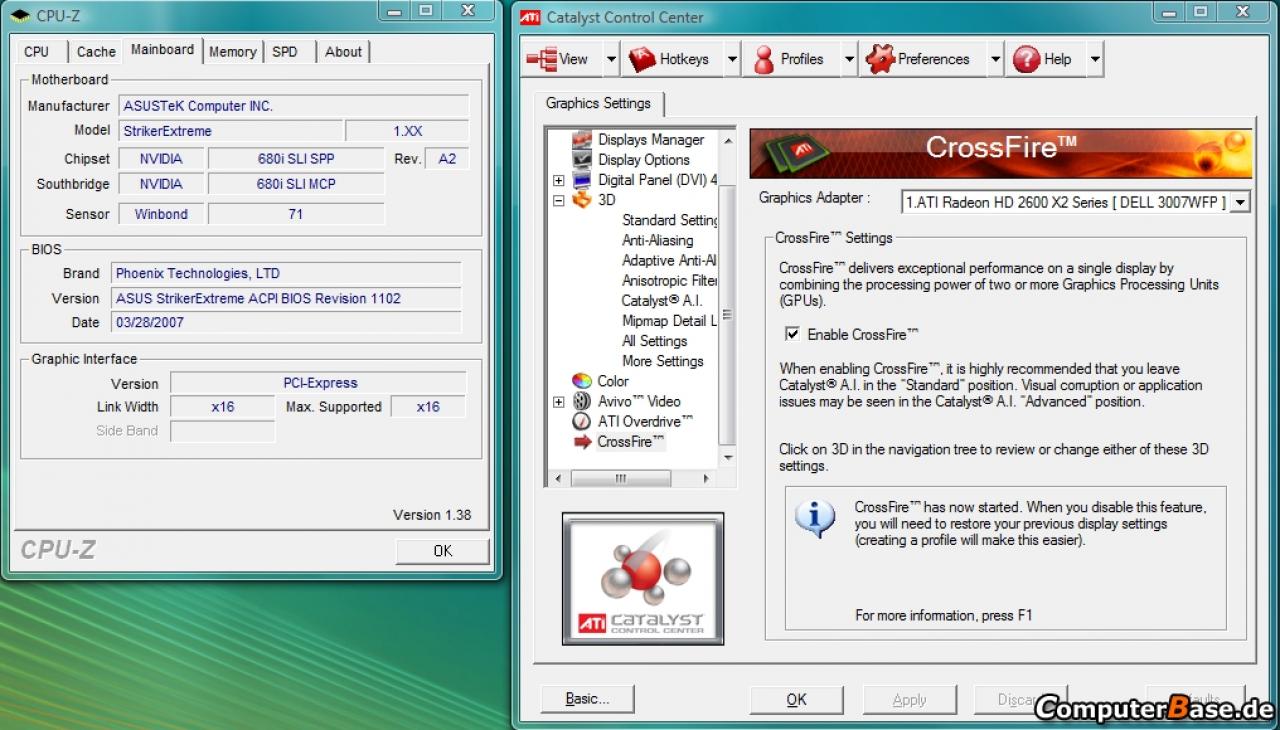
Task: Click the Graphic Interface Version PCI-Express field
Action: 318,383
